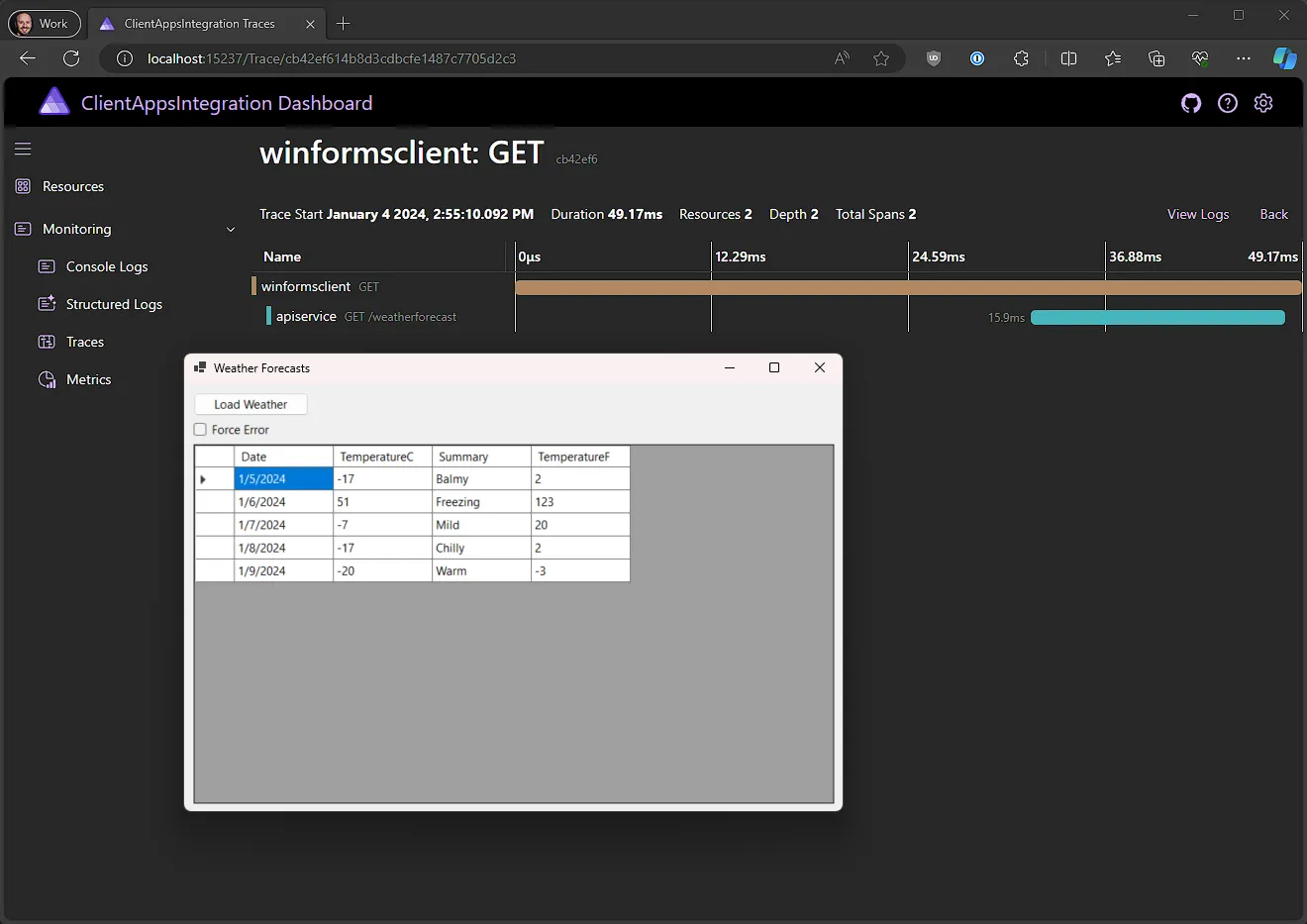Open the GitHub repository icon in the header

pyautogui.click(x=1191, y=103)
